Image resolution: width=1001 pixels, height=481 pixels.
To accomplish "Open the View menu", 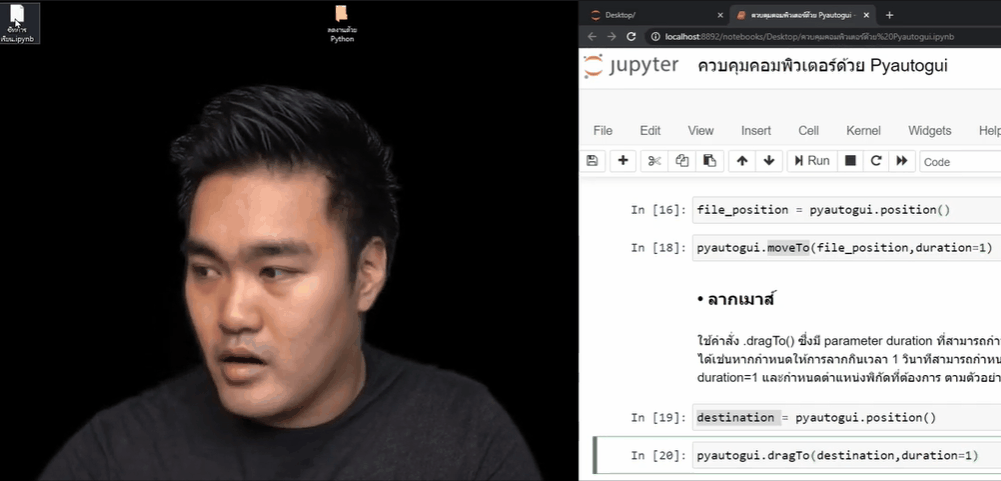I will pyautogui.click(x=700, y=131).
